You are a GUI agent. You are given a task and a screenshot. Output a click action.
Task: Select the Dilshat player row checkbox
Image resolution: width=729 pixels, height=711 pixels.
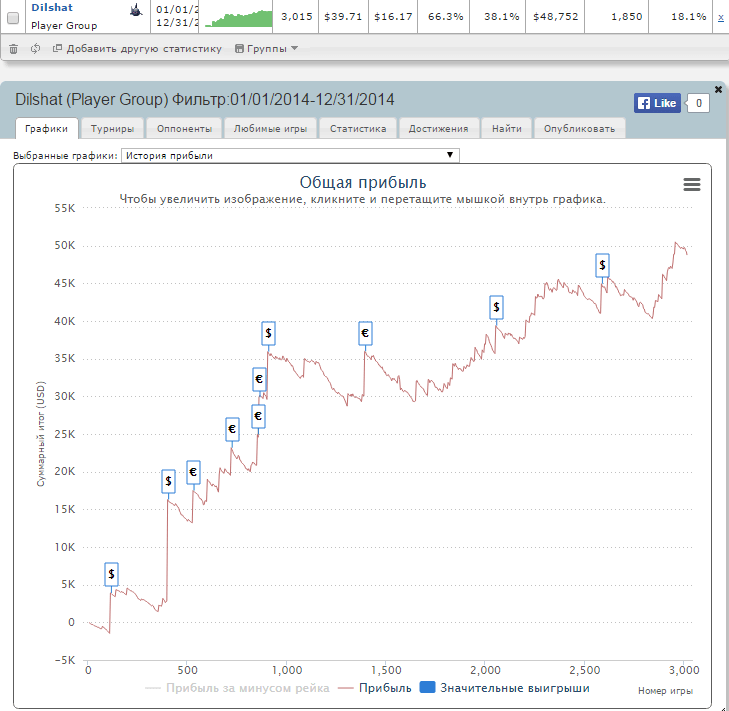click(x=13, y=17)
